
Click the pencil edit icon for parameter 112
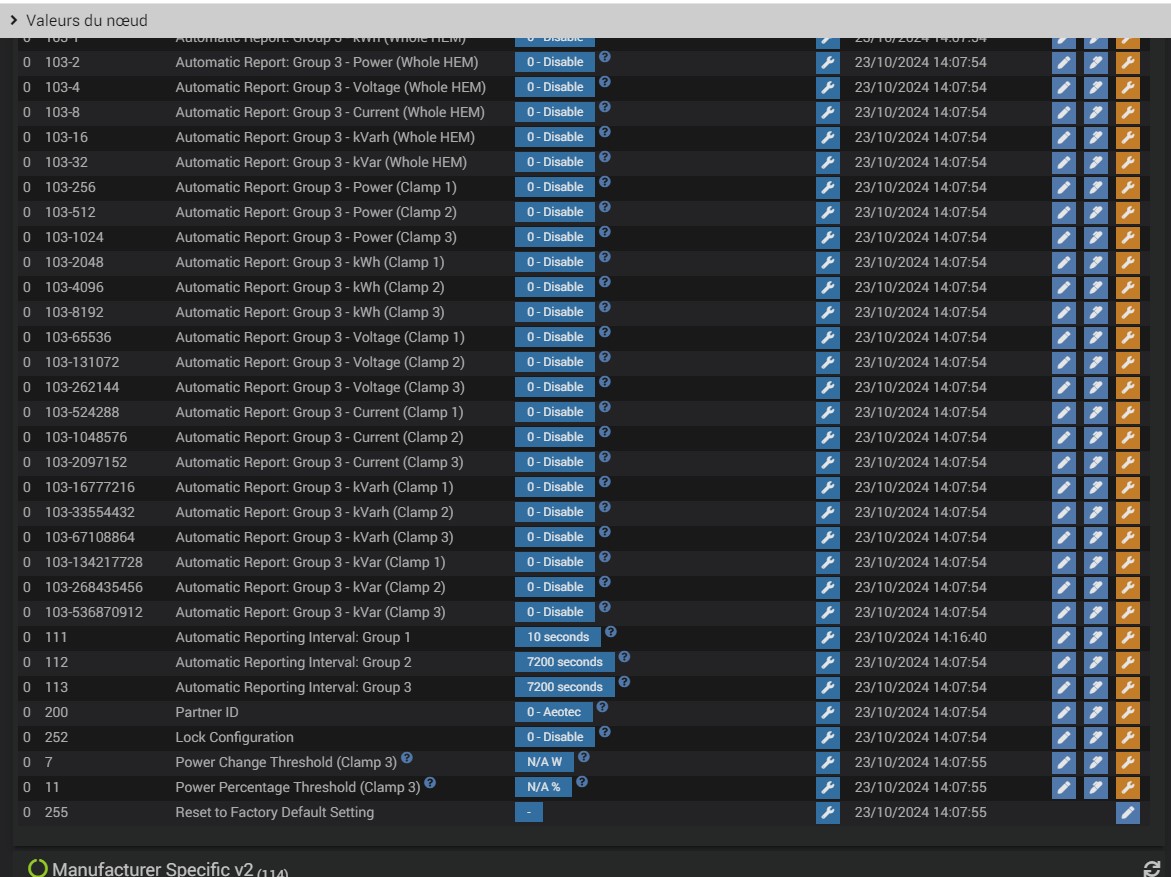coord(1063,663)
